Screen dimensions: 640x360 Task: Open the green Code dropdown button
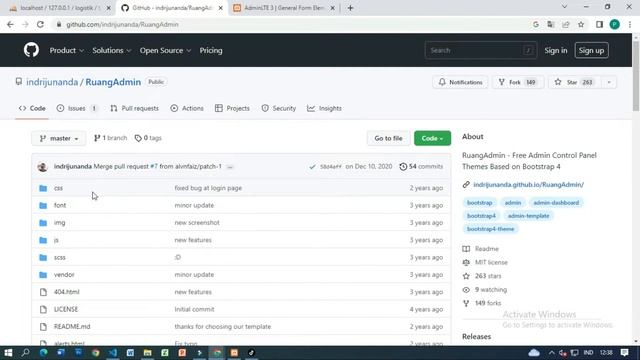coord(432,138)
